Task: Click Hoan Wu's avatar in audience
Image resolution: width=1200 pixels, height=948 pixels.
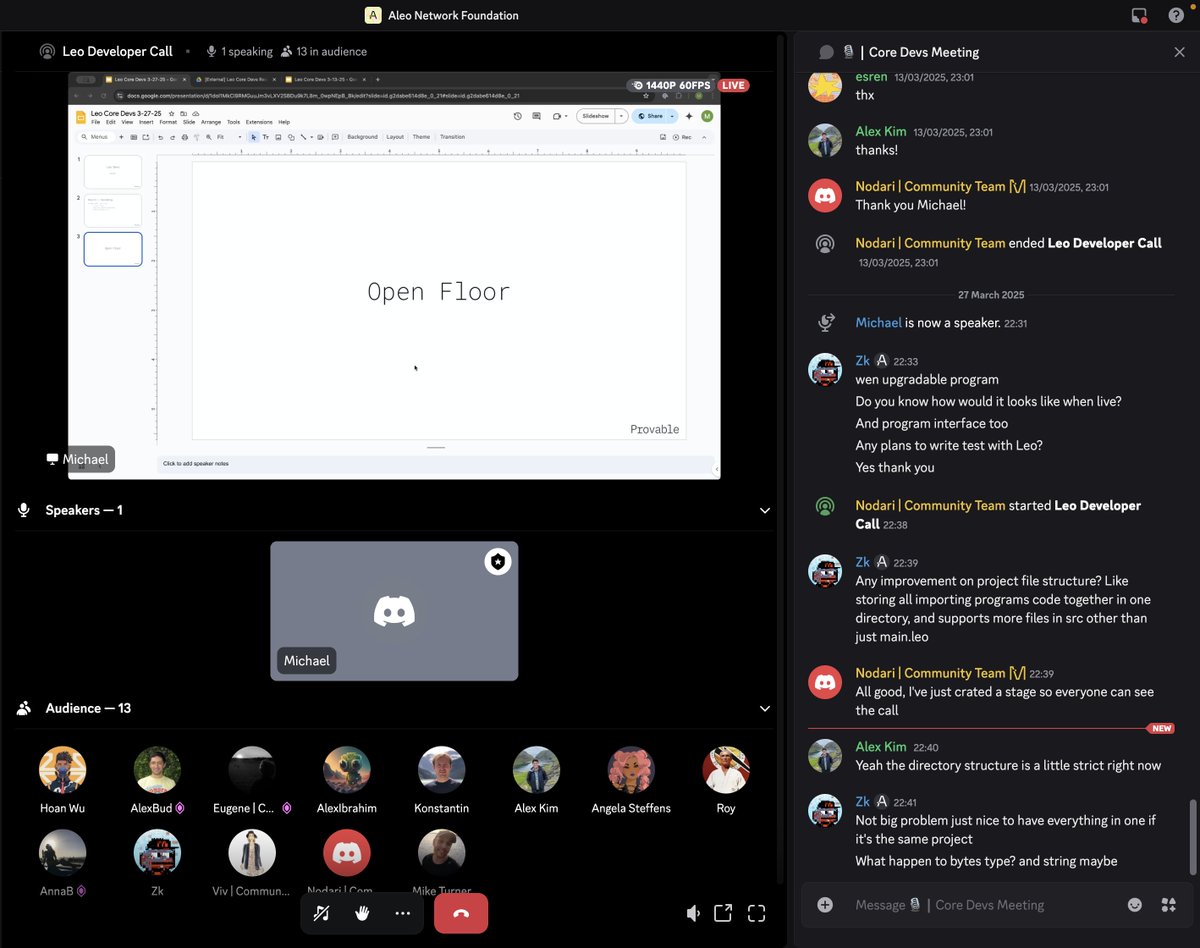Action: [63, 770]
